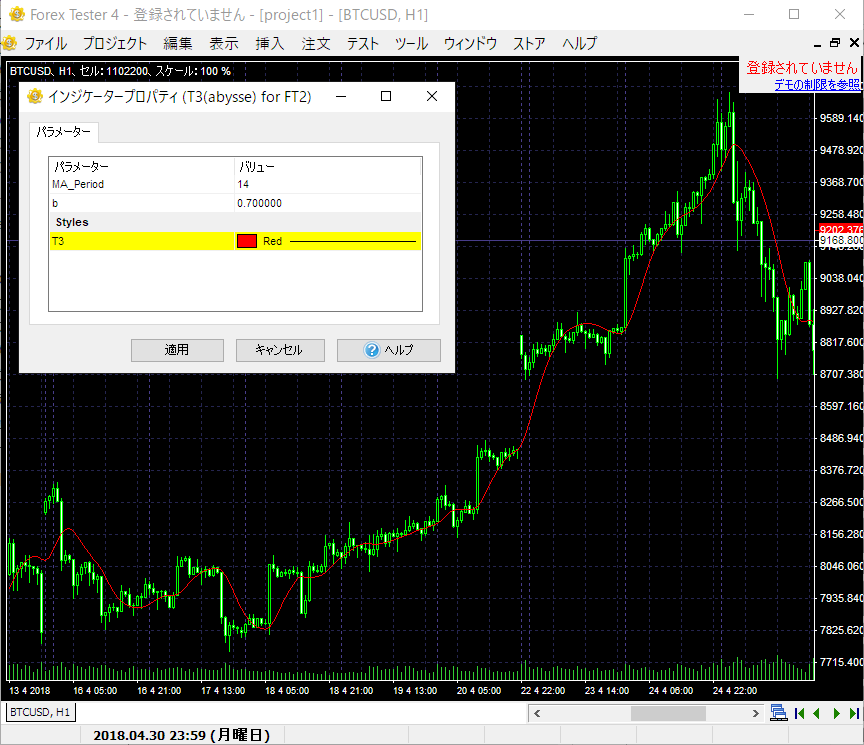Click the 9202.376 red price label
The width and height of the screenshot is (864, 745).
[841, 229]
